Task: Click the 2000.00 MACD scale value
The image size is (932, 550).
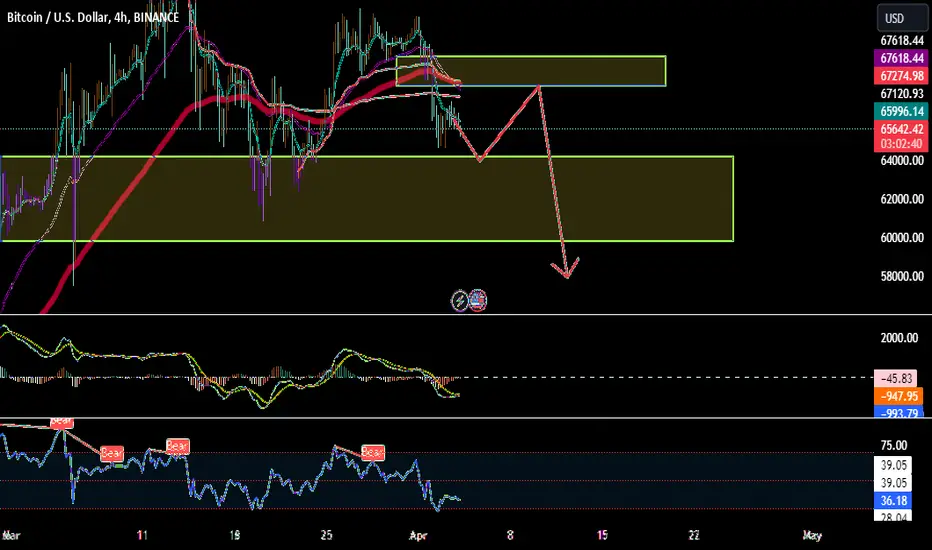Action: coord(899,338)
